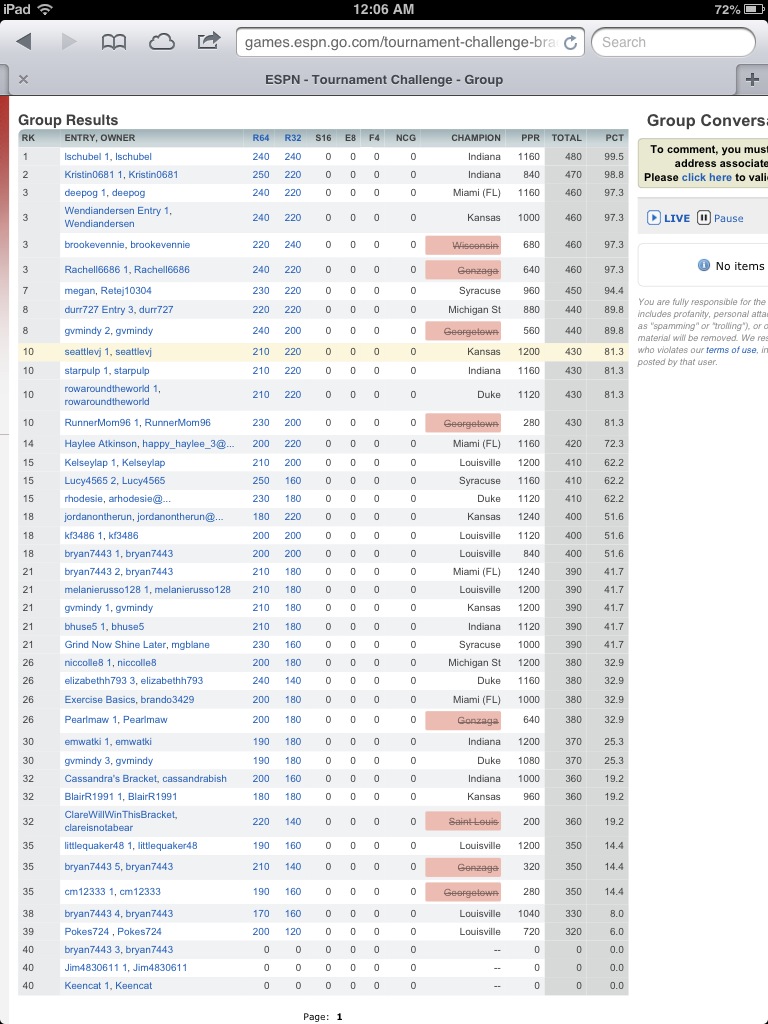Tap the Safari forward arrow
This screenshot has height=1024, width=768.
69,42
